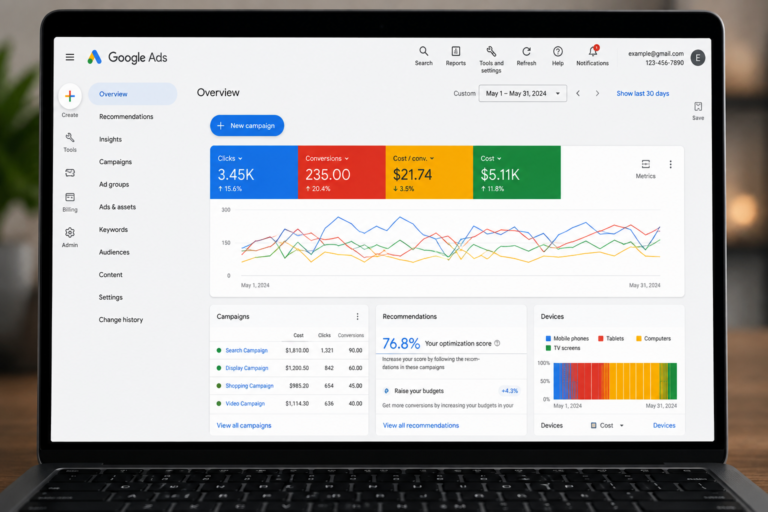Click TV screens green legend swatch
The width and height of the screenshot is (768, 512).
tap(548, 348)
